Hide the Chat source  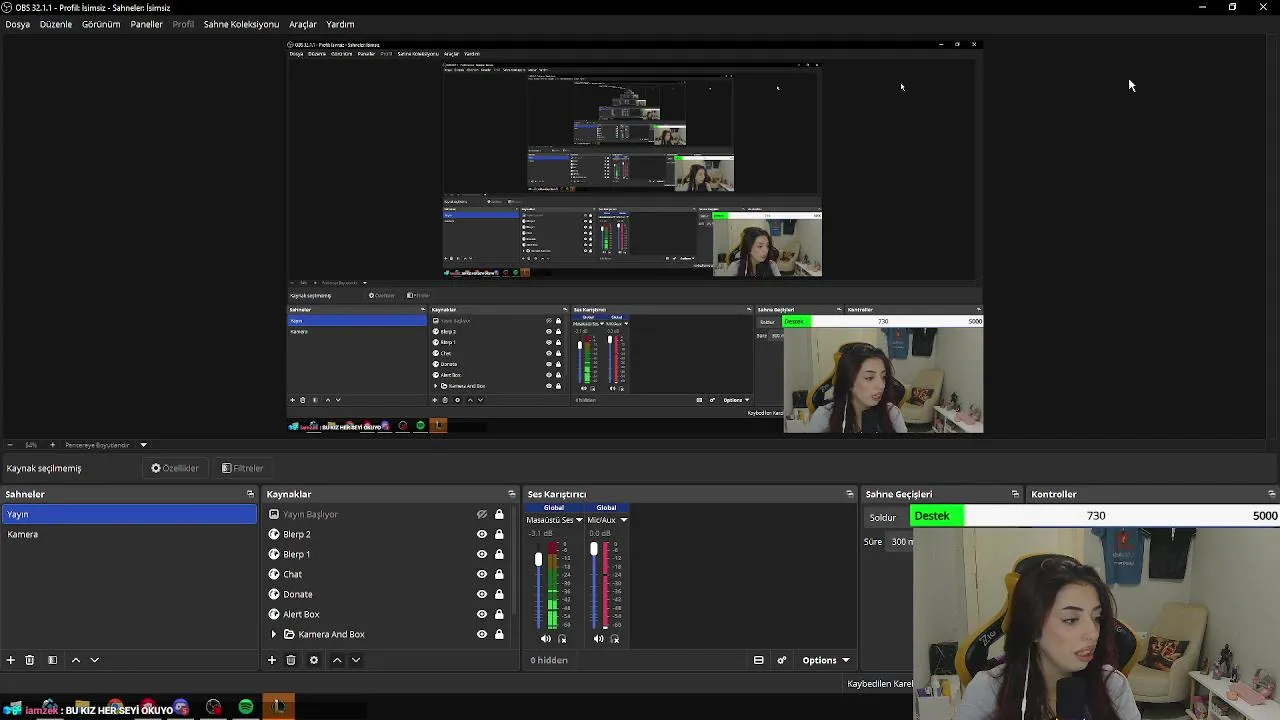pos(481,574)
